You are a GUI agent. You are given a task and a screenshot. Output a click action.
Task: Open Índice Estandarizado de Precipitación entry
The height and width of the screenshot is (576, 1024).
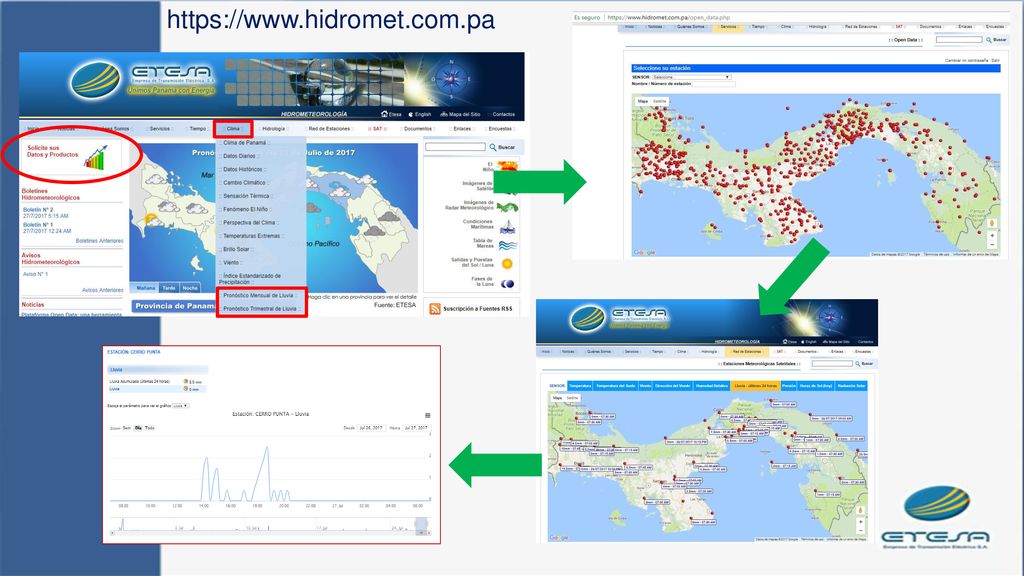pos(251,279)
